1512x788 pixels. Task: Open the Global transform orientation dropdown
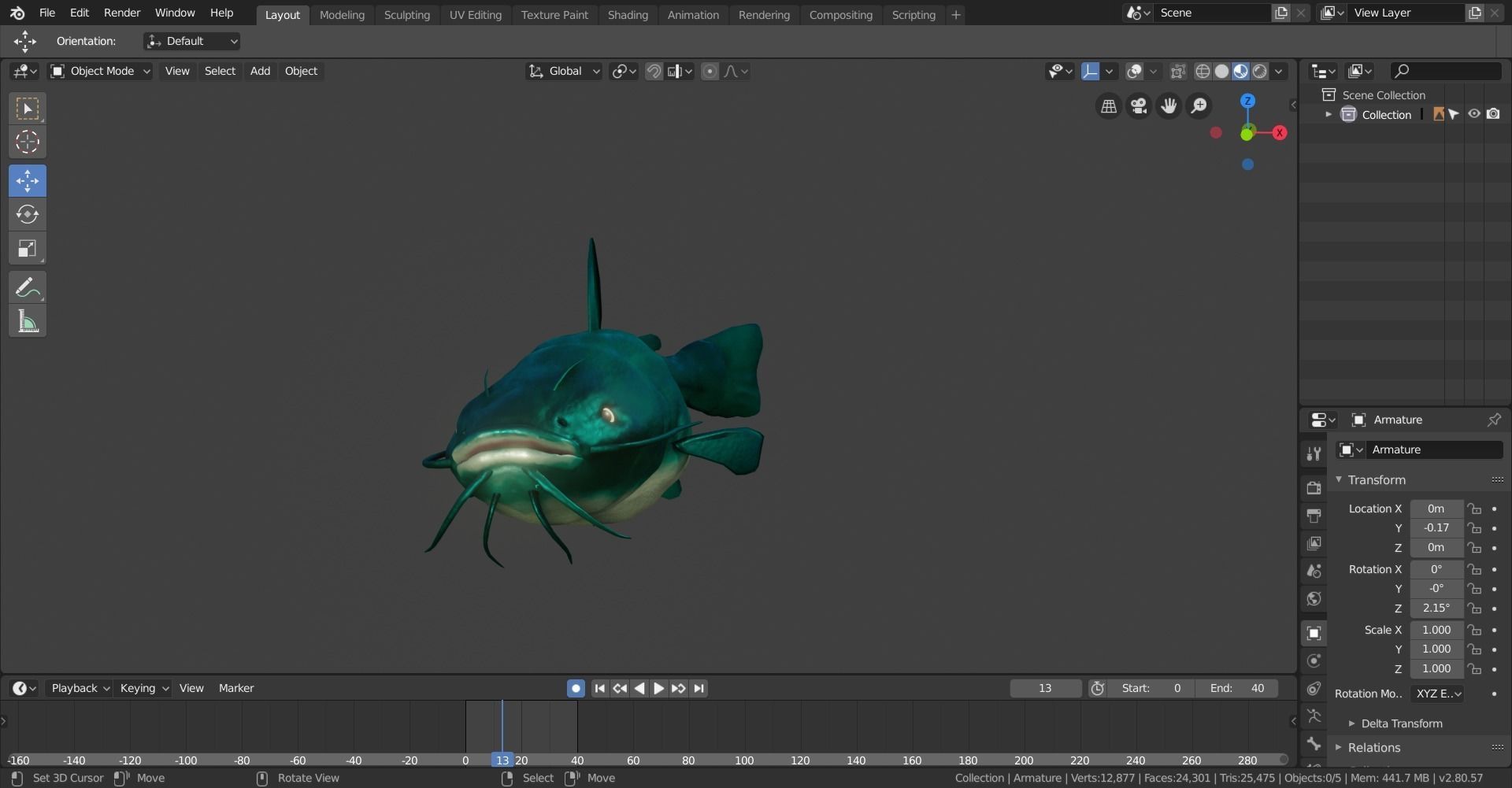point(565,72)
